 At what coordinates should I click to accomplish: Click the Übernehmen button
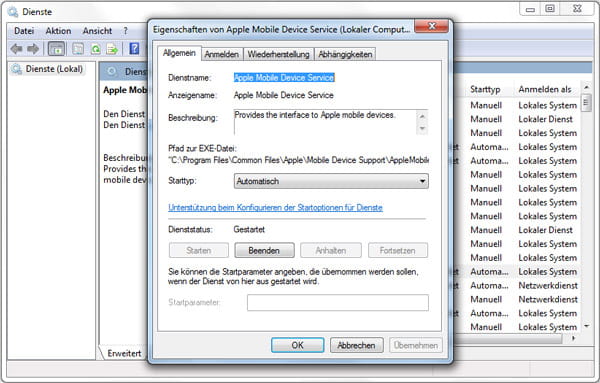click(x=416, y=345)
